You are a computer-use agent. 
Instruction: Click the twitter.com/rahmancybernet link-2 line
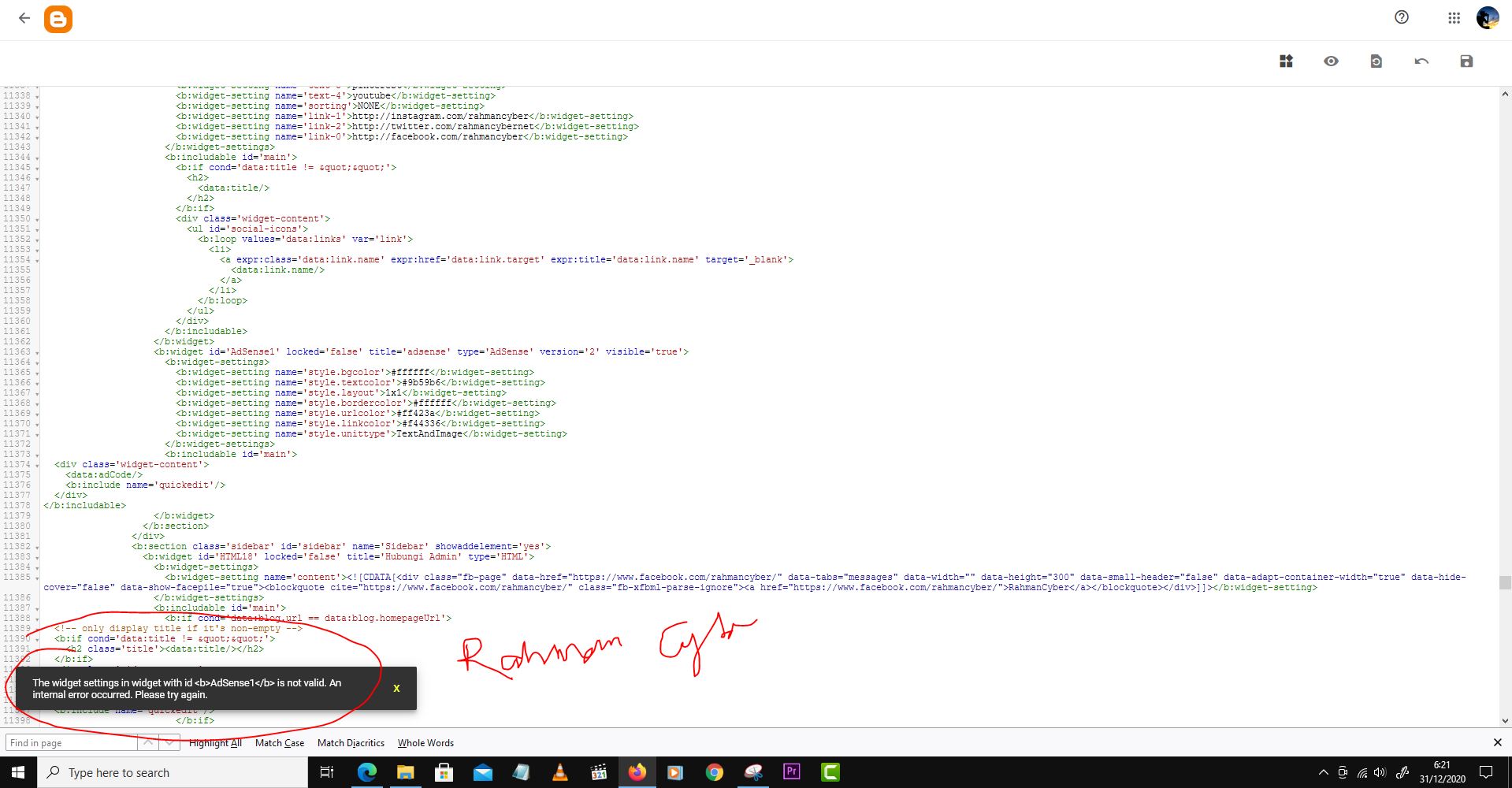[407, 126]
